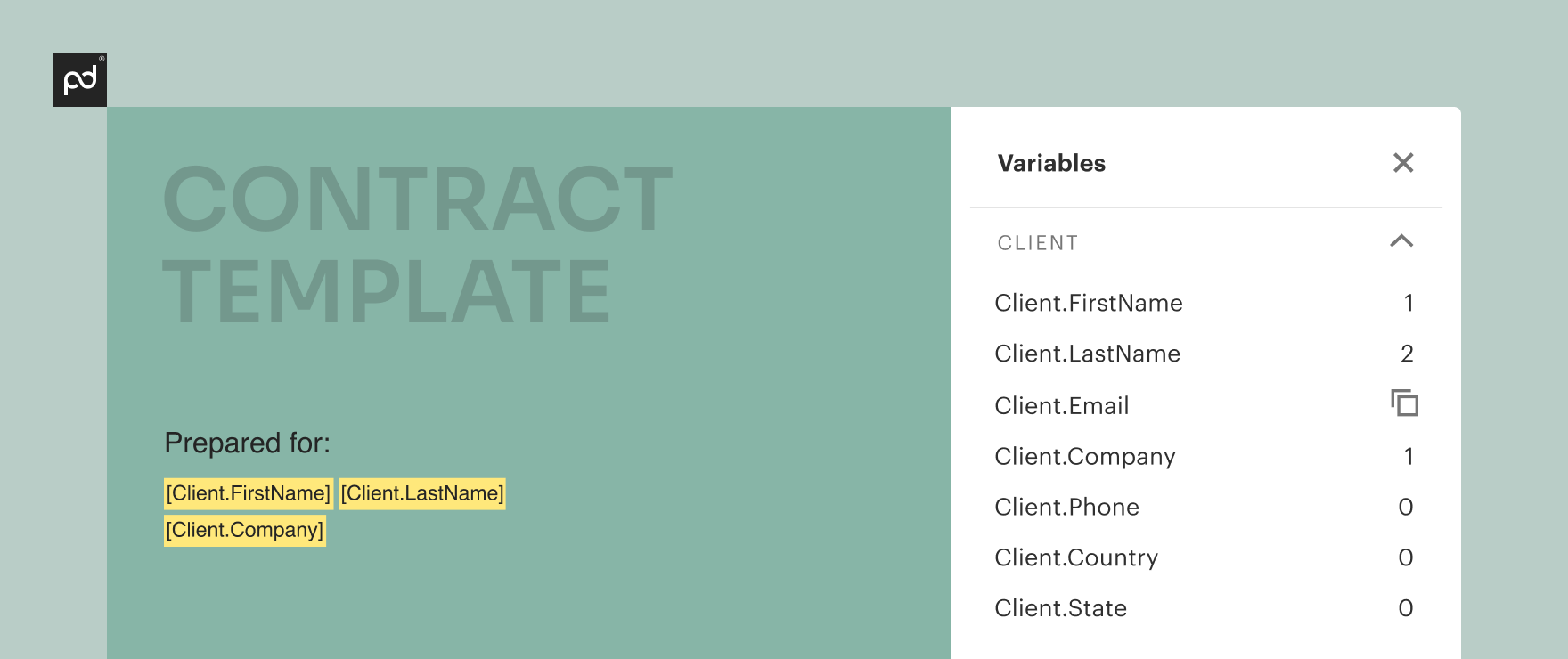The height and width of the screenshot is (659, 1568).
Task: Click the CONTRACT TEMPLATE title text
Action: pos(418,245)
